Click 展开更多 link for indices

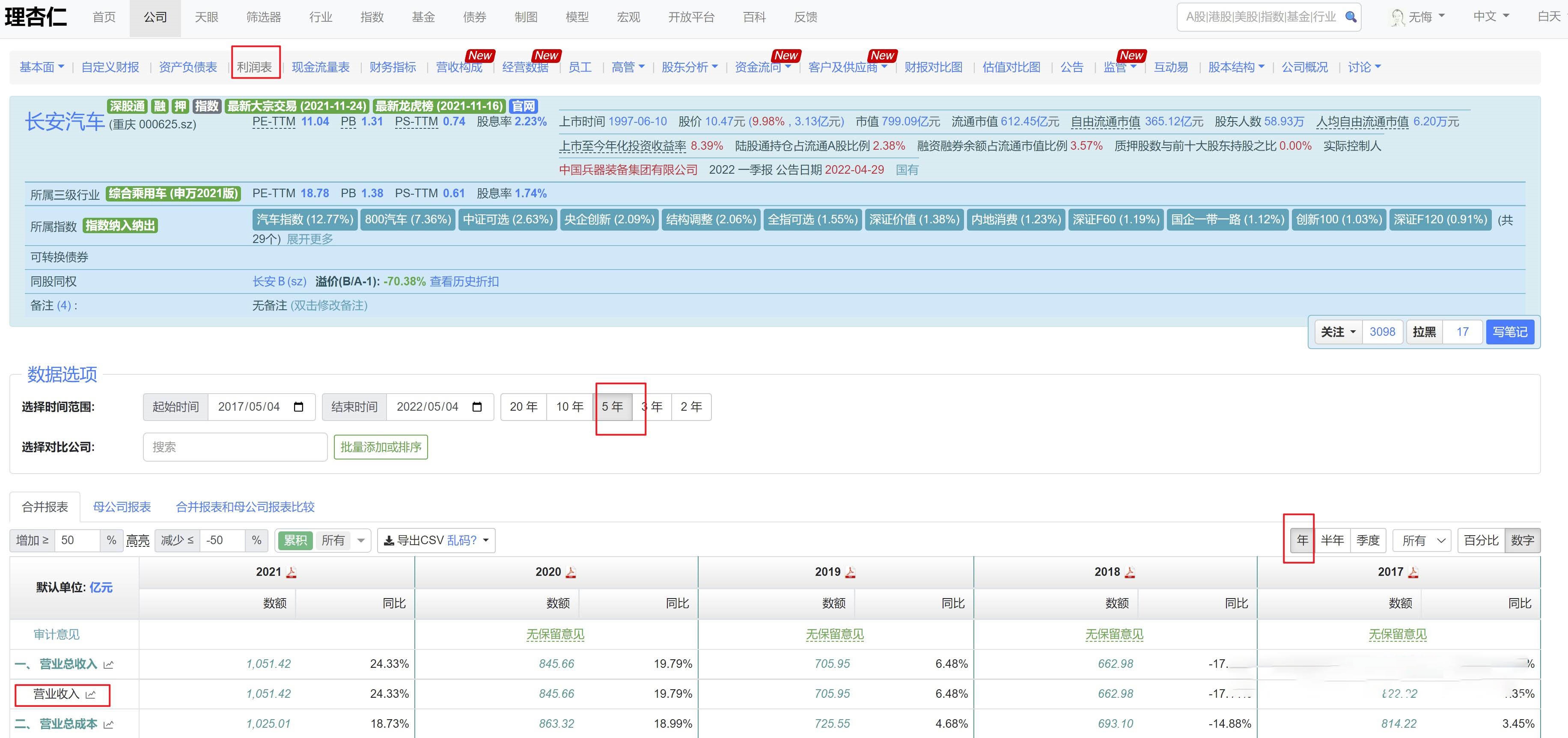pyautogui.click(x=310, y=239)
